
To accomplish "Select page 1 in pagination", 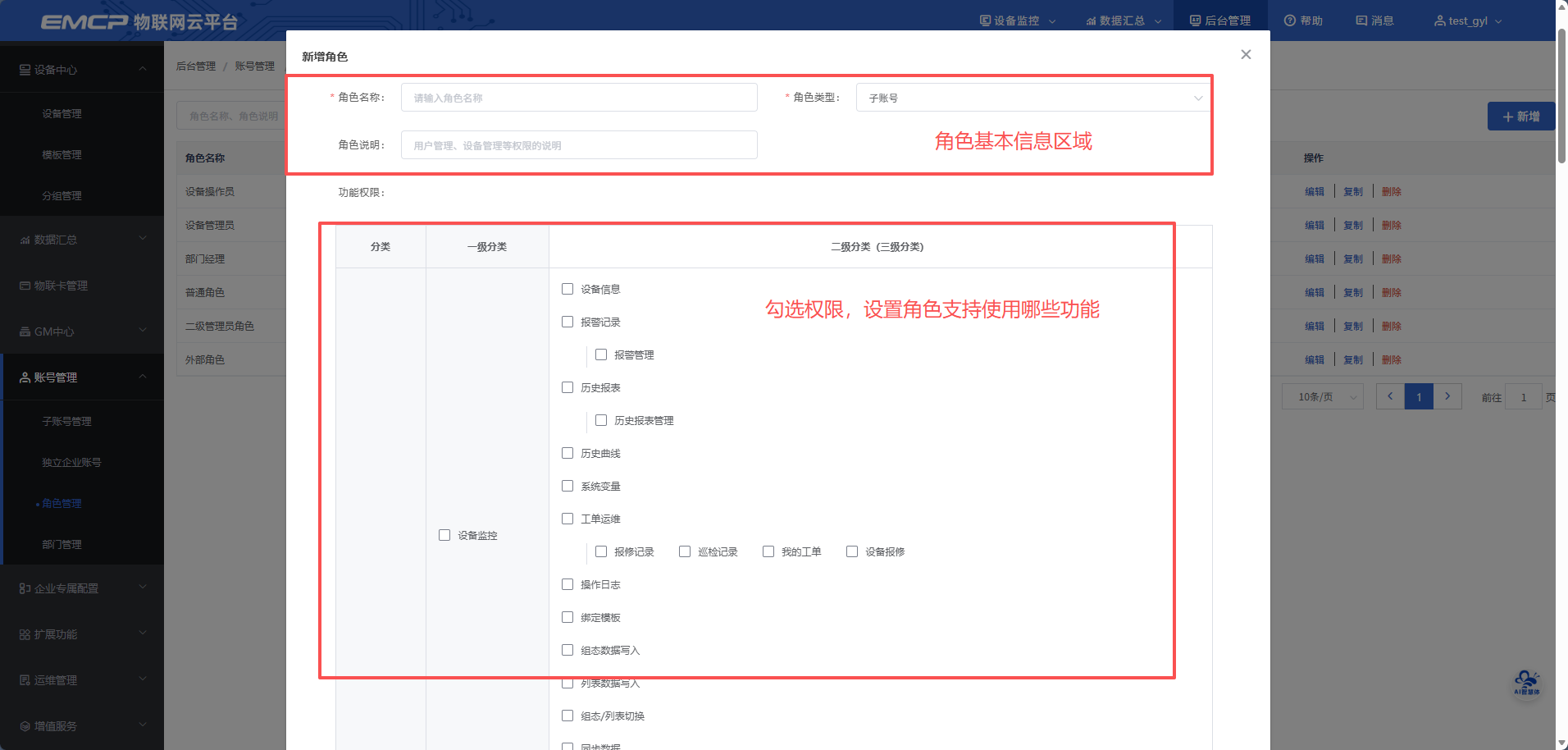I will [x=1419, y=397].
